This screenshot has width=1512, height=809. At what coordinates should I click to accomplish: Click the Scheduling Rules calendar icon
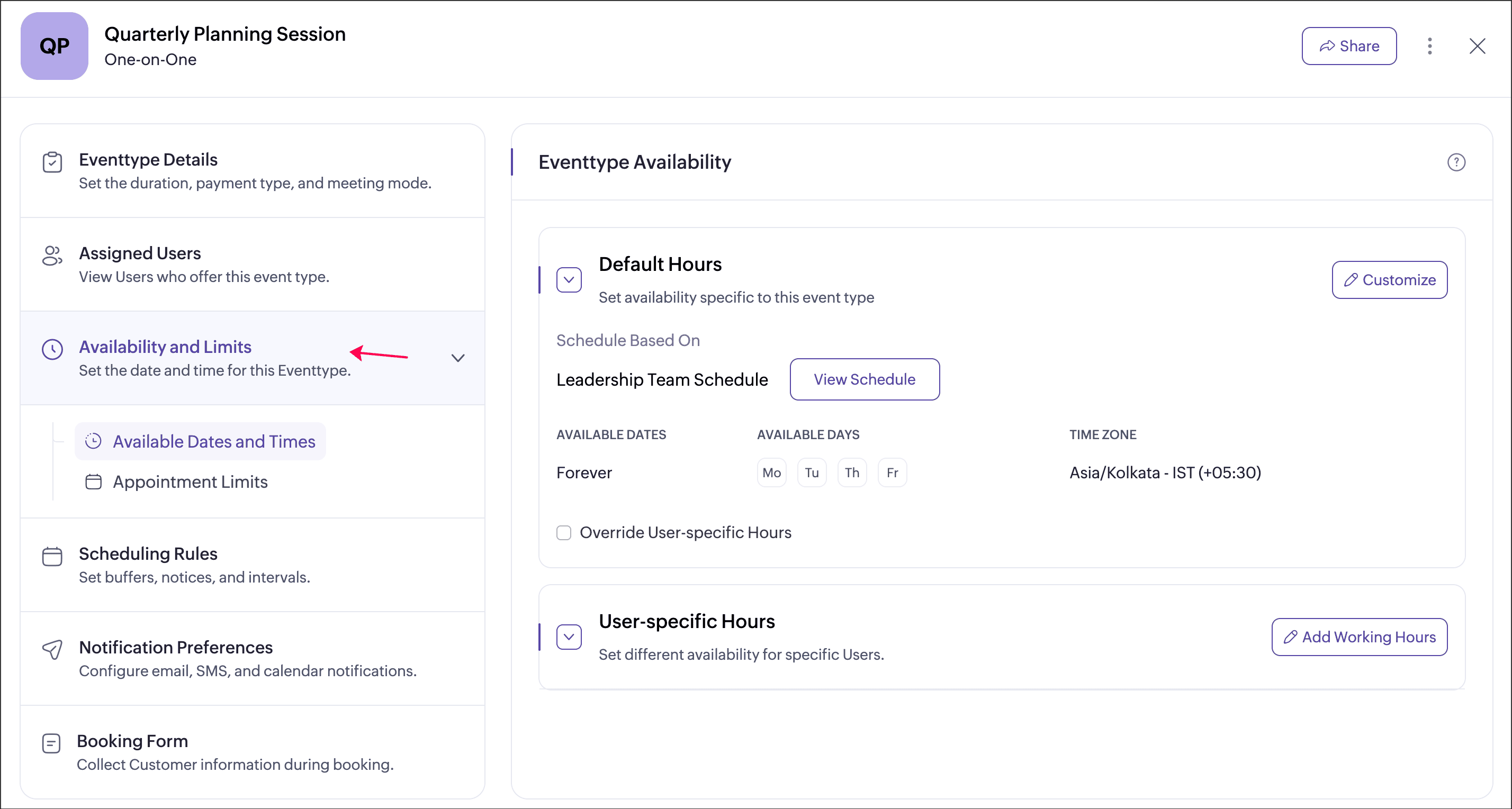click(52, 556)
